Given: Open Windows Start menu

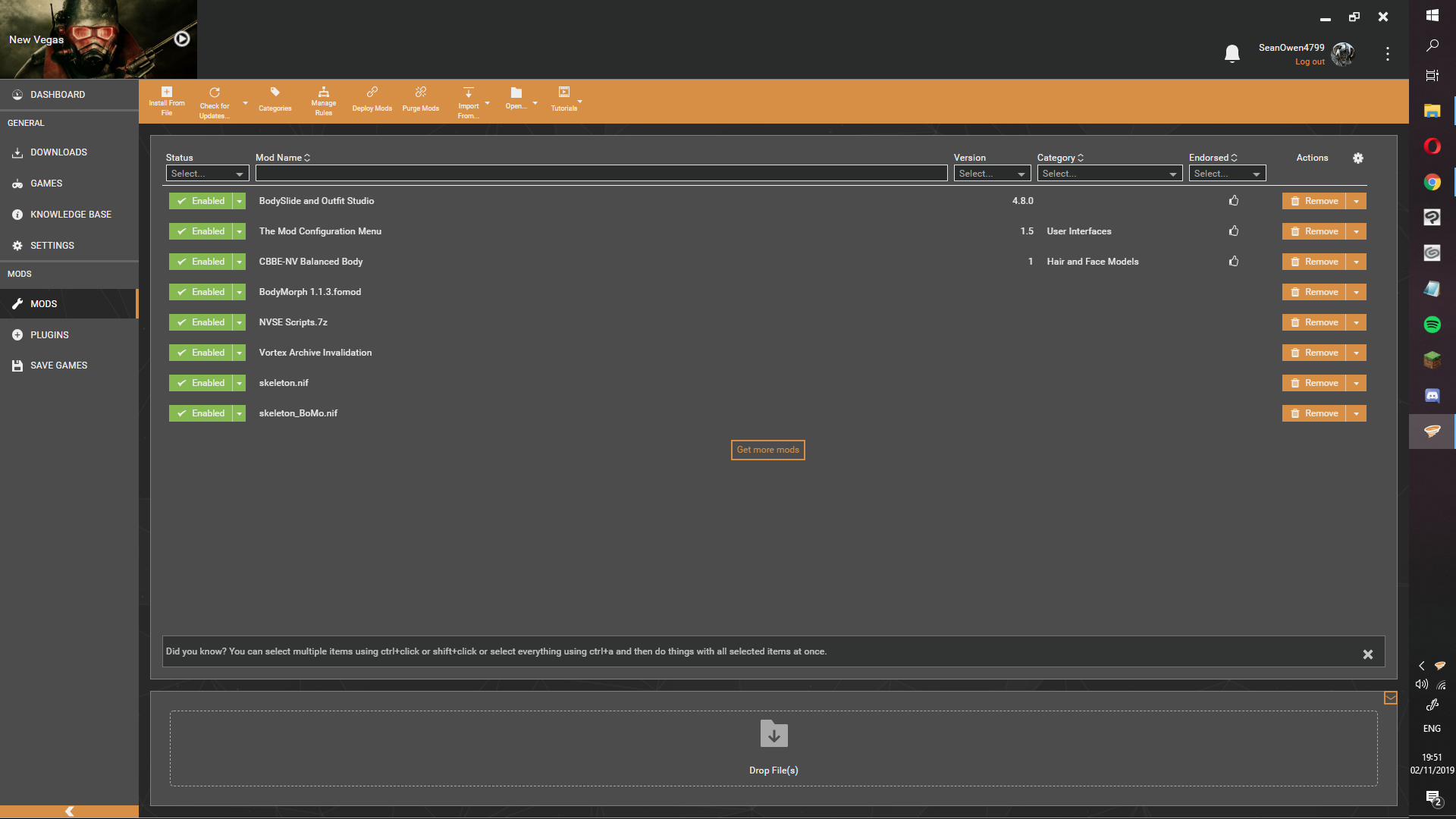Looking at the screenshot, I should [1432, 15].
